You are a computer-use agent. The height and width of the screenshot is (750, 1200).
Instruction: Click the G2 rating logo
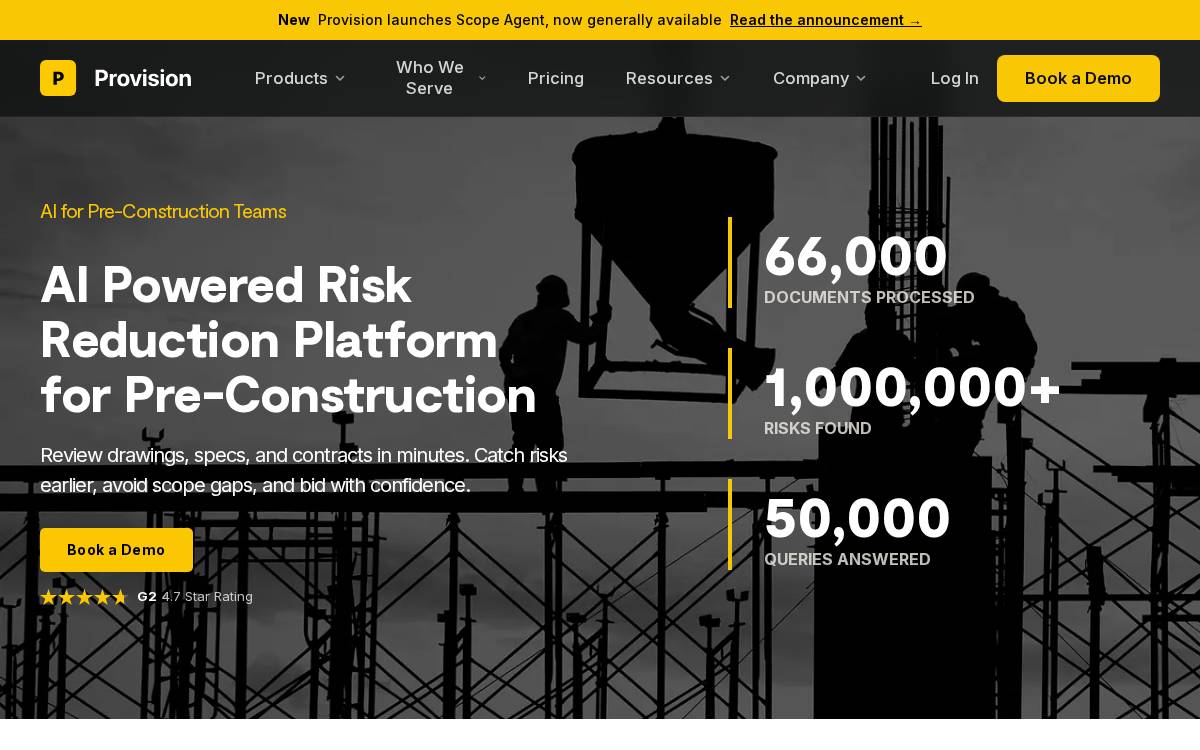click(147, 597)
